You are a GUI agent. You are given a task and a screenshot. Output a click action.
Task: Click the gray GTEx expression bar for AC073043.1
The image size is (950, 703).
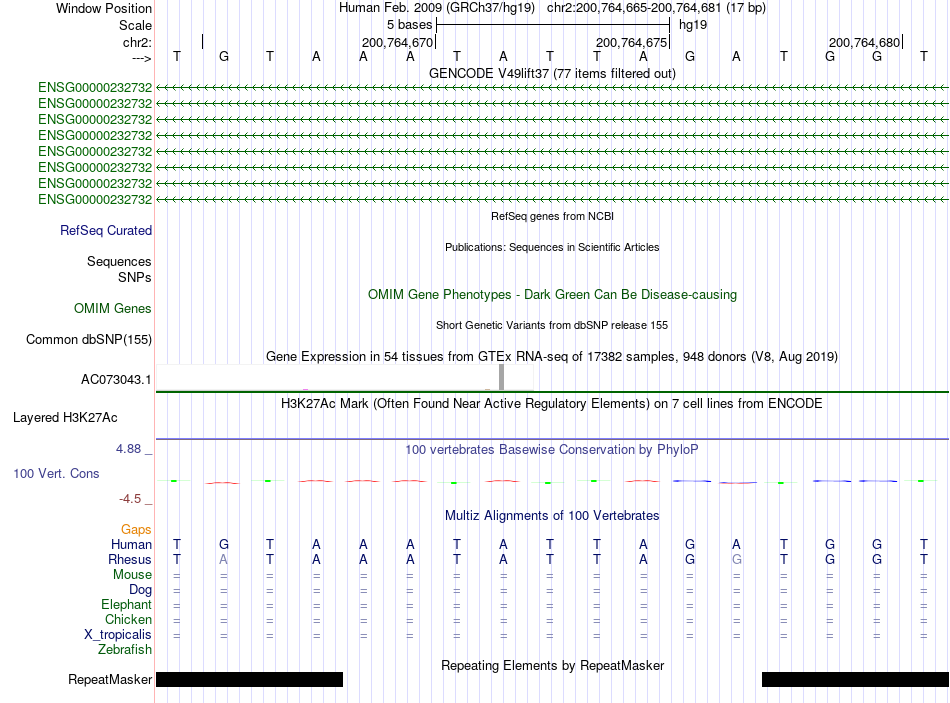click(501, 377)
